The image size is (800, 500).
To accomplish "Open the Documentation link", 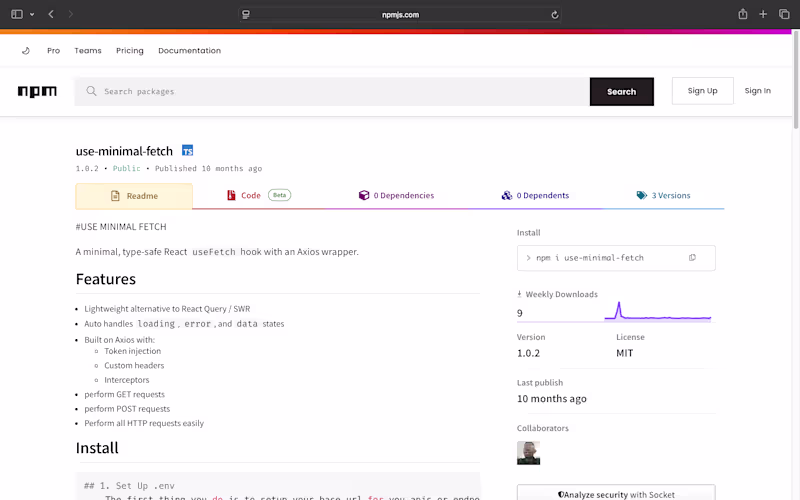I will 189,51.
